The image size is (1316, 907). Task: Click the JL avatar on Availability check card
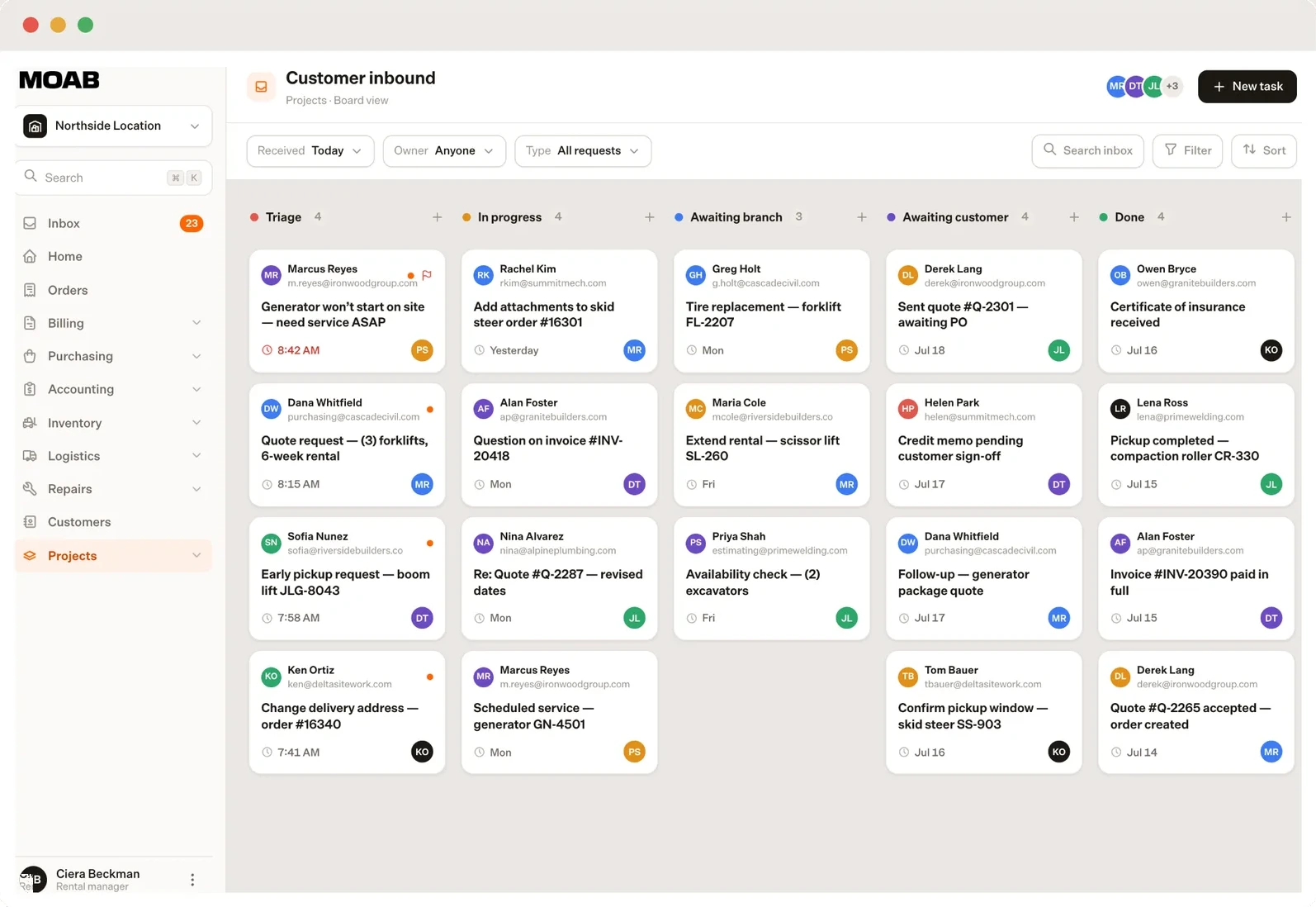[846, 618]
